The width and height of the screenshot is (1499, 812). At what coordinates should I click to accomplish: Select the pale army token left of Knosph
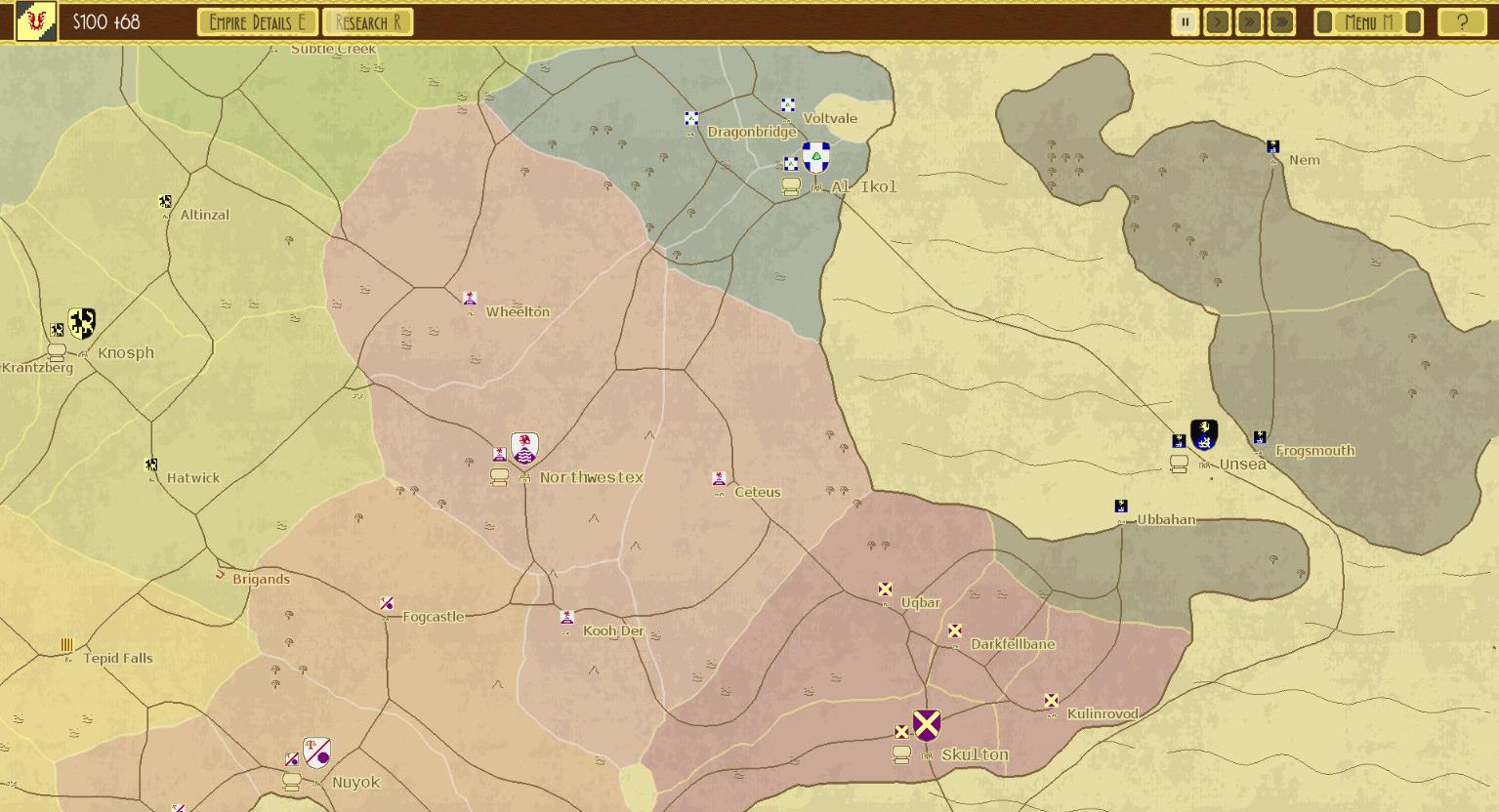(57, 352)
